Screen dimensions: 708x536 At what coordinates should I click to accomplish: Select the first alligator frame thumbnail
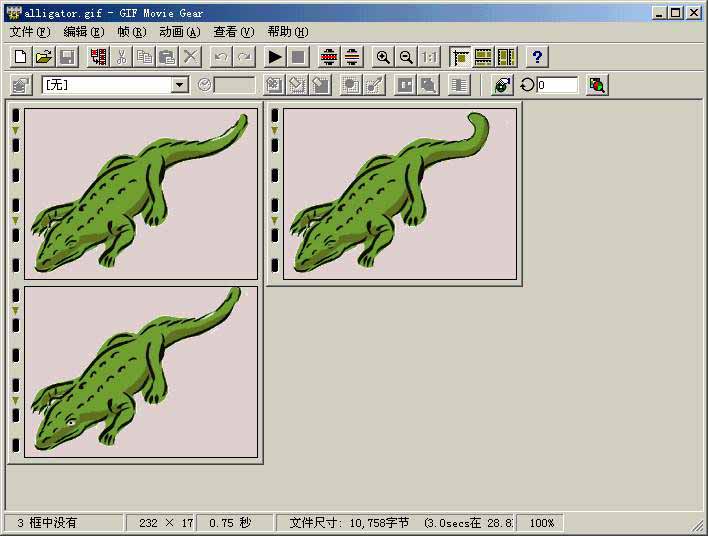140,193
